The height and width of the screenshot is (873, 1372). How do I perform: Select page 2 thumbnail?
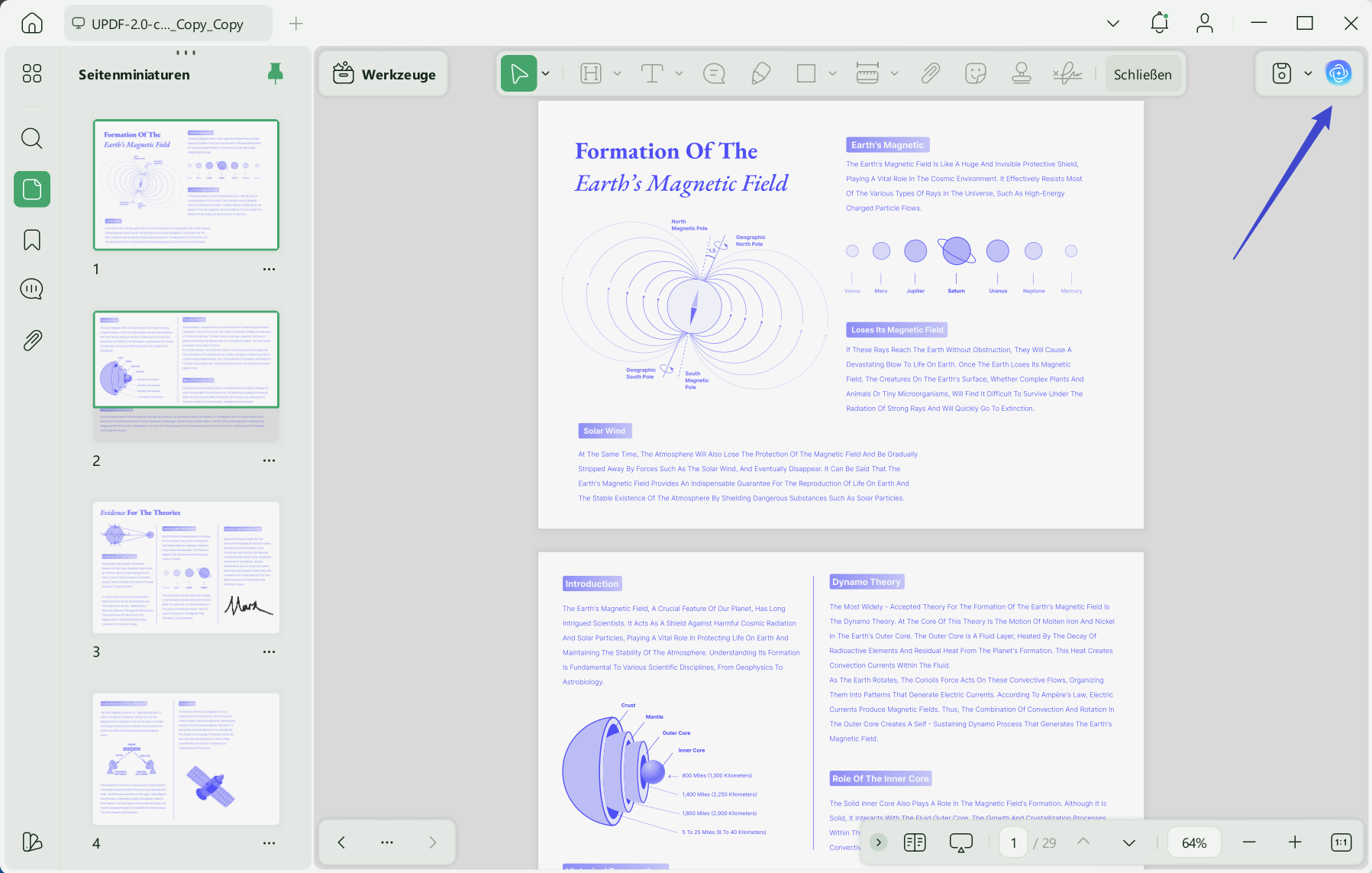click(x=186, y=377)
